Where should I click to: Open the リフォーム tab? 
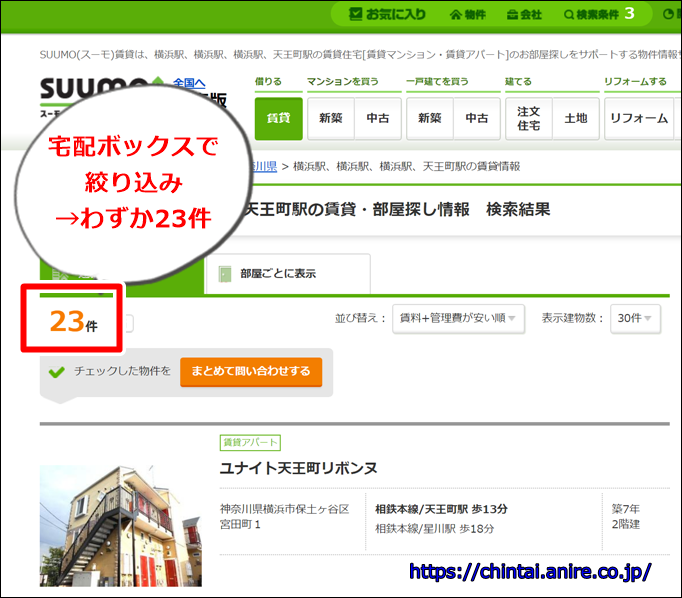[639, 118]
